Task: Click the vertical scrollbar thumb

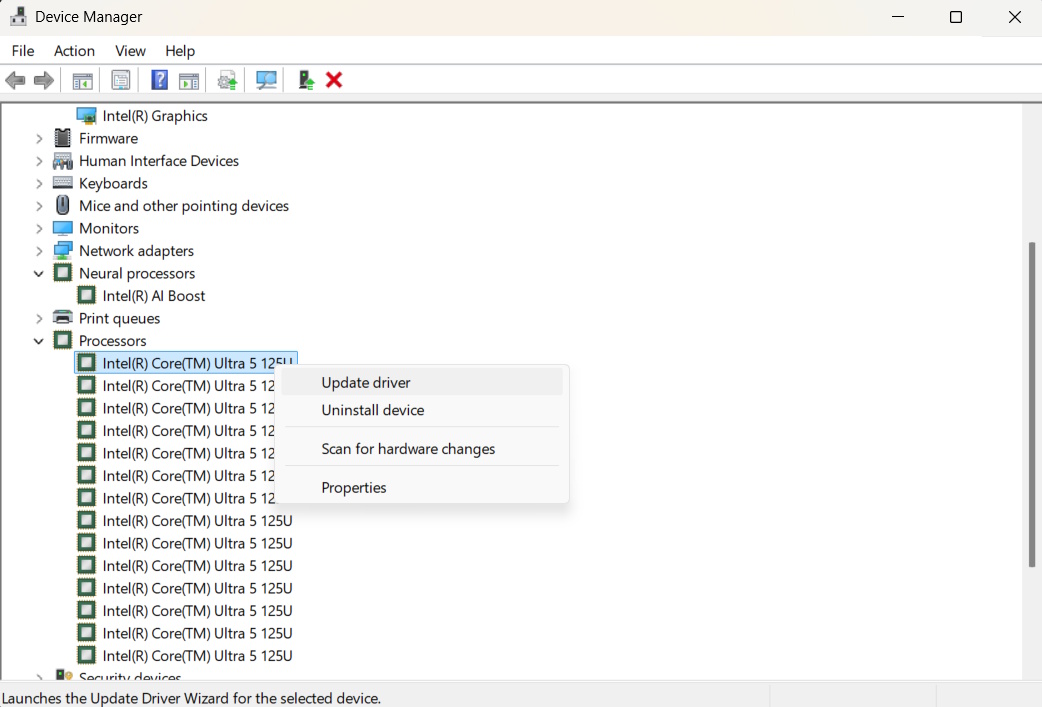Action: (1032, 404)
